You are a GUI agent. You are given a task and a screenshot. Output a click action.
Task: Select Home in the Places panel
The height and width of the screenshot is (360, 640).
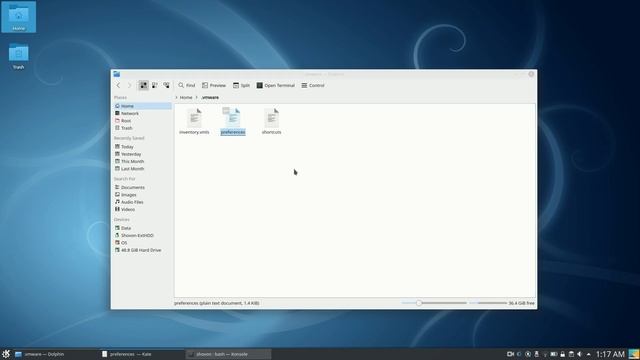[142, 106]
